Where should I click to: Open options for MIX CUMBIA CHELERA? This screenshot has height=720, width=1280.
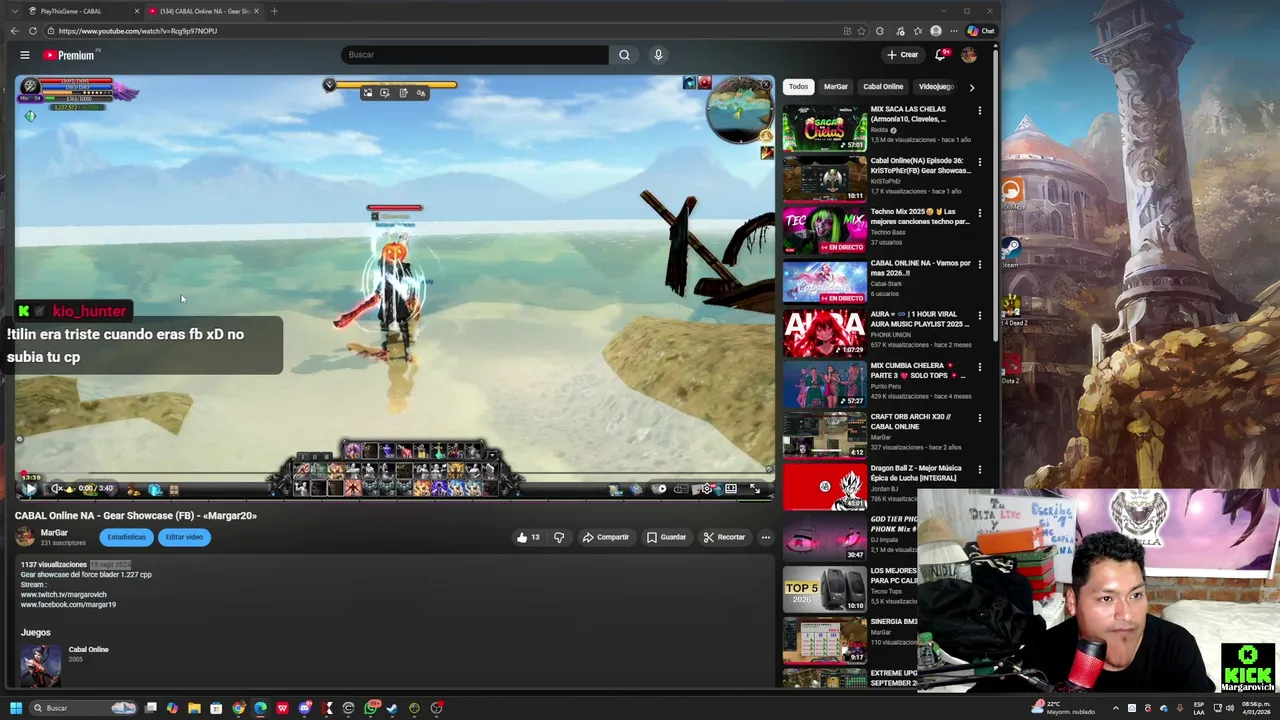coord(979,367)
